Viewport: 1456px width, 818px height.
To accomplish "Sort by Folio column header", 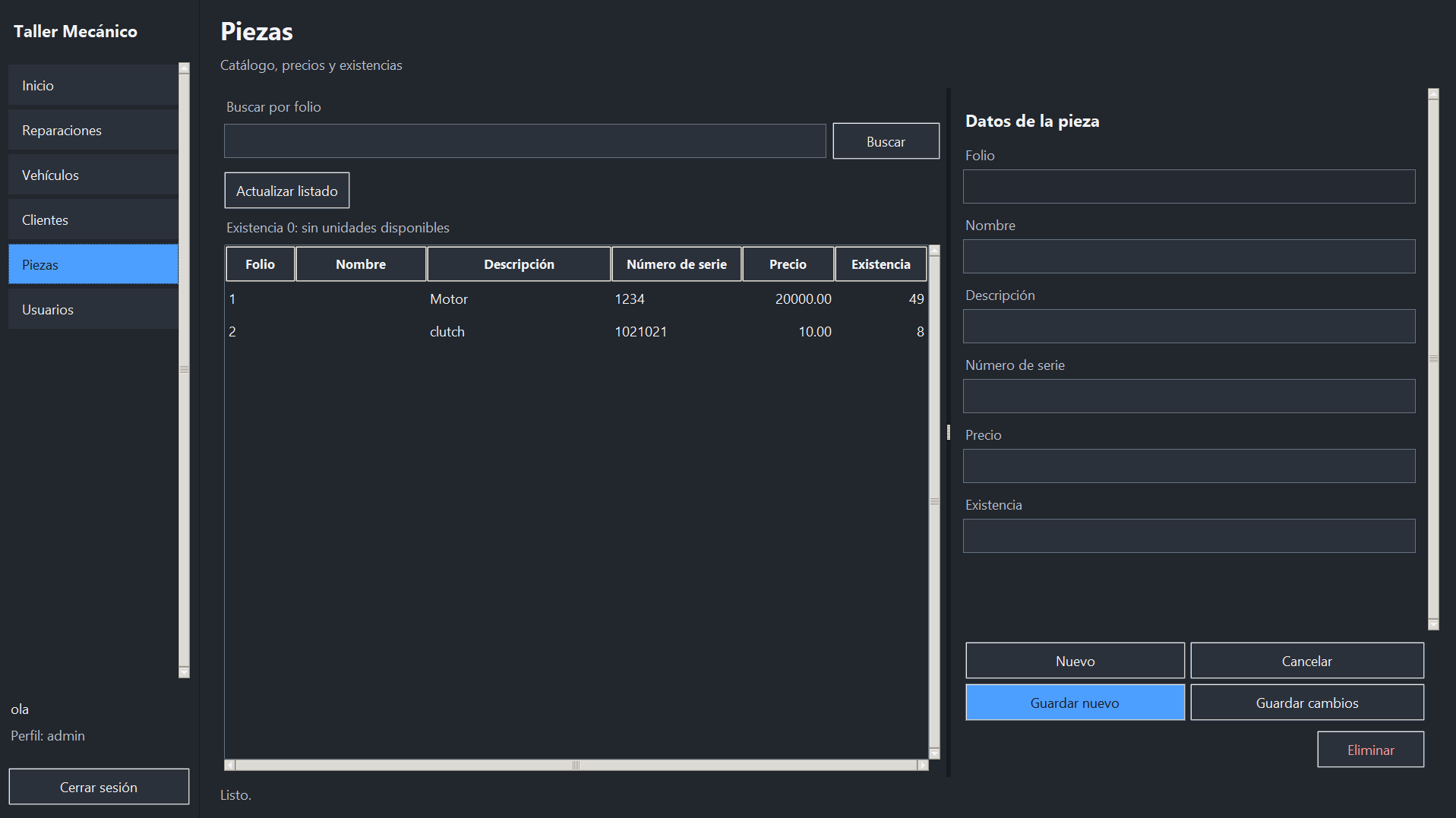I will 260,264.
